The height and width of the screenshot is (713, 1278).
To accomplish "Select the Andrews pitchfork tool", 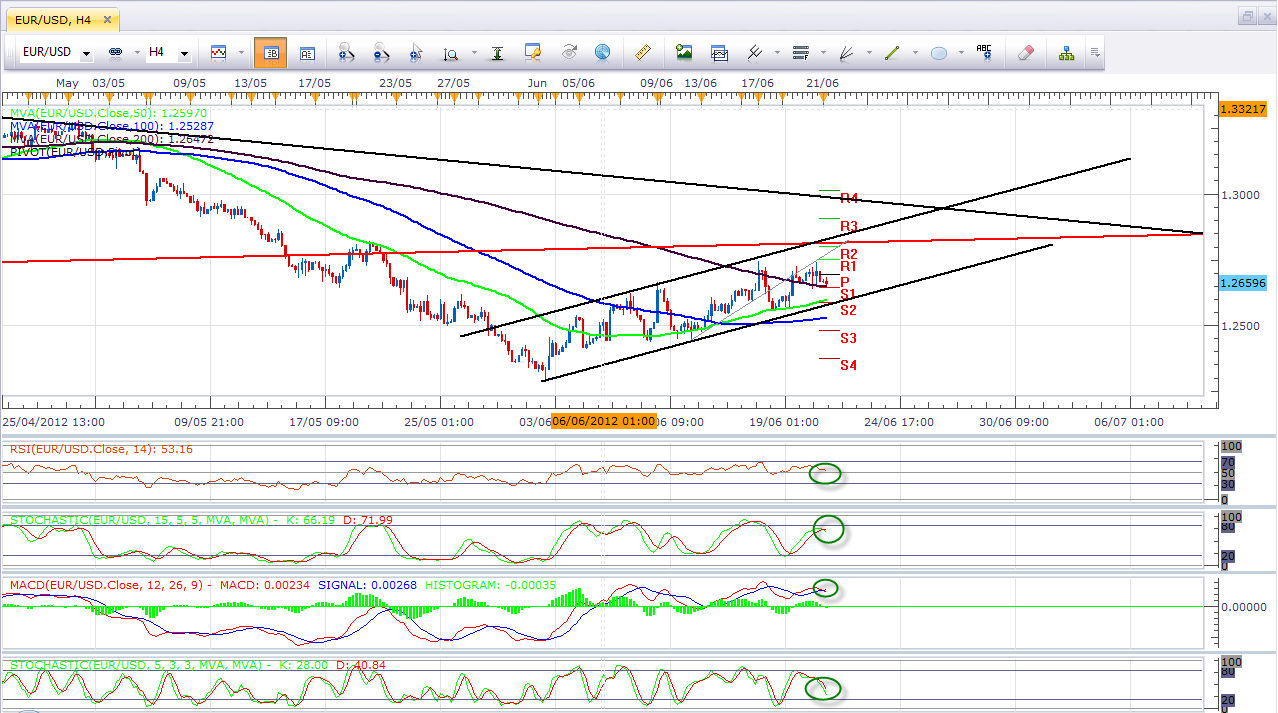I will click(x=755, y=52).
